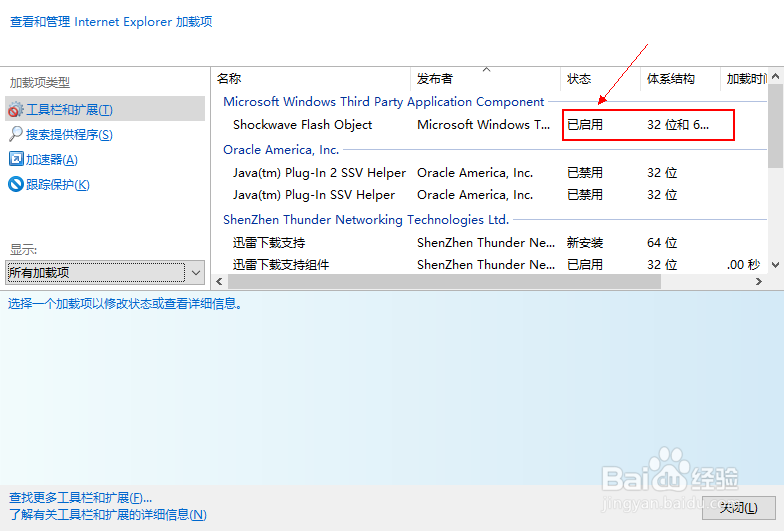
Task: Click the vertical scrollbar thumb
Action: tap(776, 126)
